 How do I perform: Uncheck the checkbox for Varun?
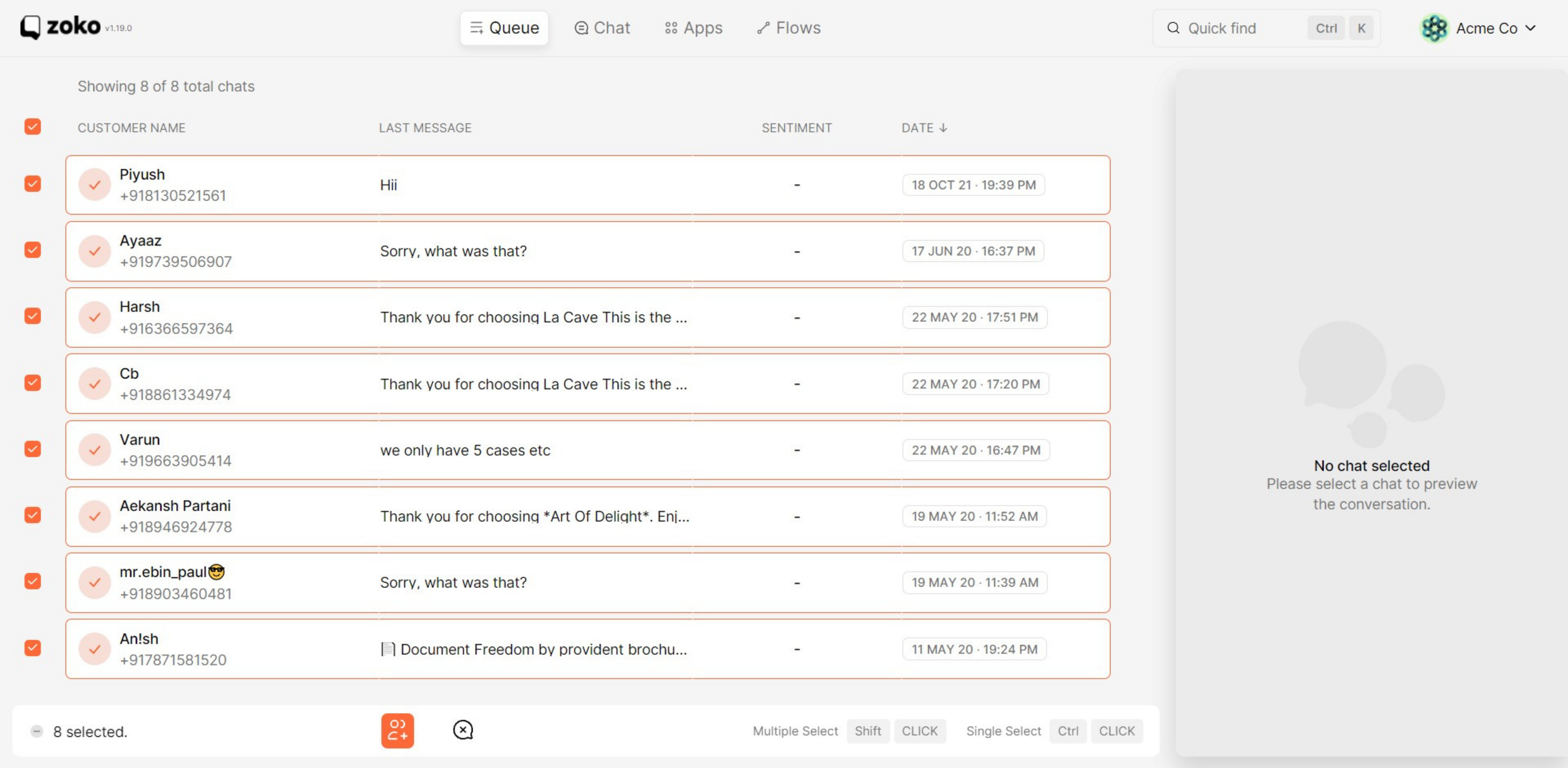click(33, 449)
